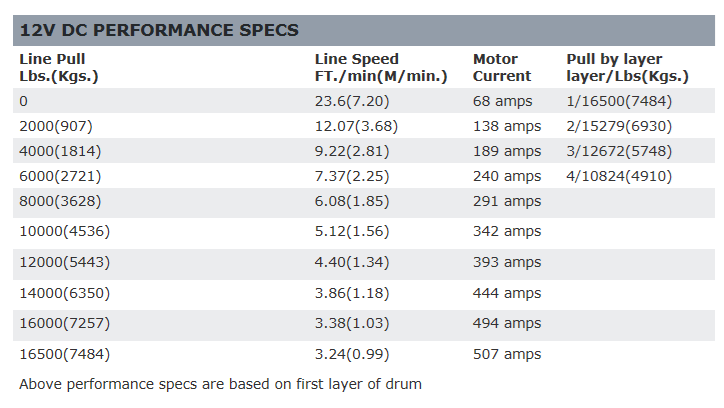
Task: Select the Line Speed column header
Action: [381, 67]
